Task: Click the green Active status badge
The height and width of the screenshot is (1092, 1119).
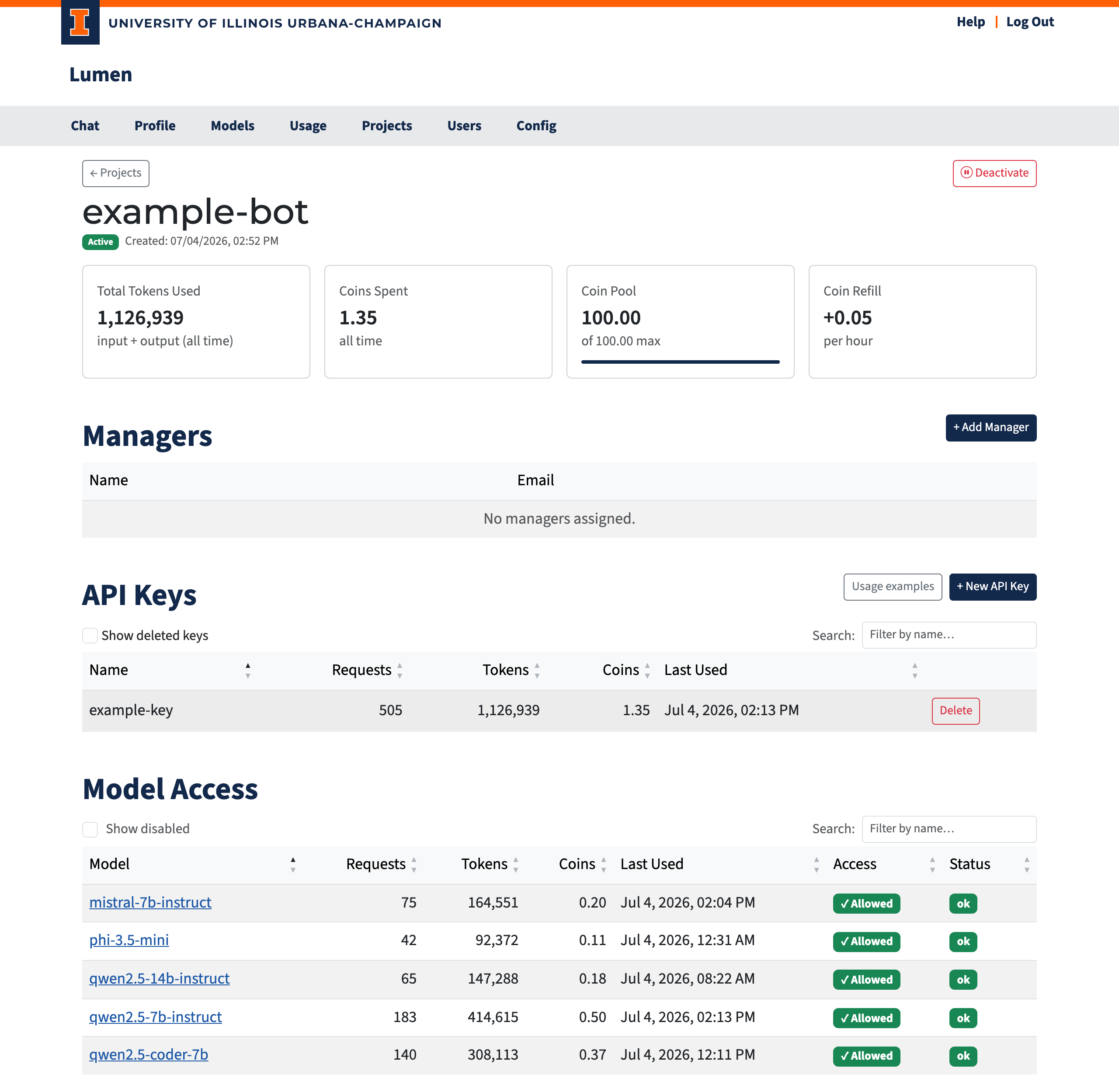Action: coord(101,241)
